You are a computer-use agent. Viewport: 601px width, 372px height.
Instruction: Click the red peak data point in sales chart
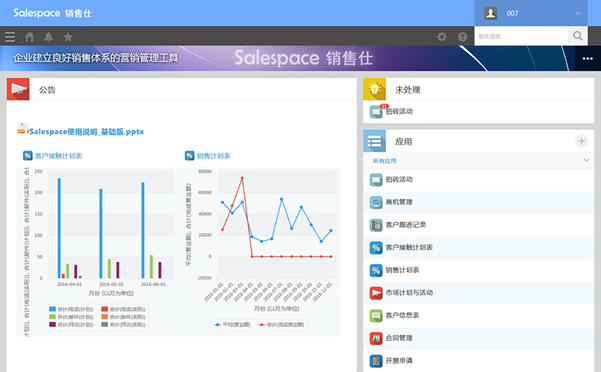pos(242,178)
